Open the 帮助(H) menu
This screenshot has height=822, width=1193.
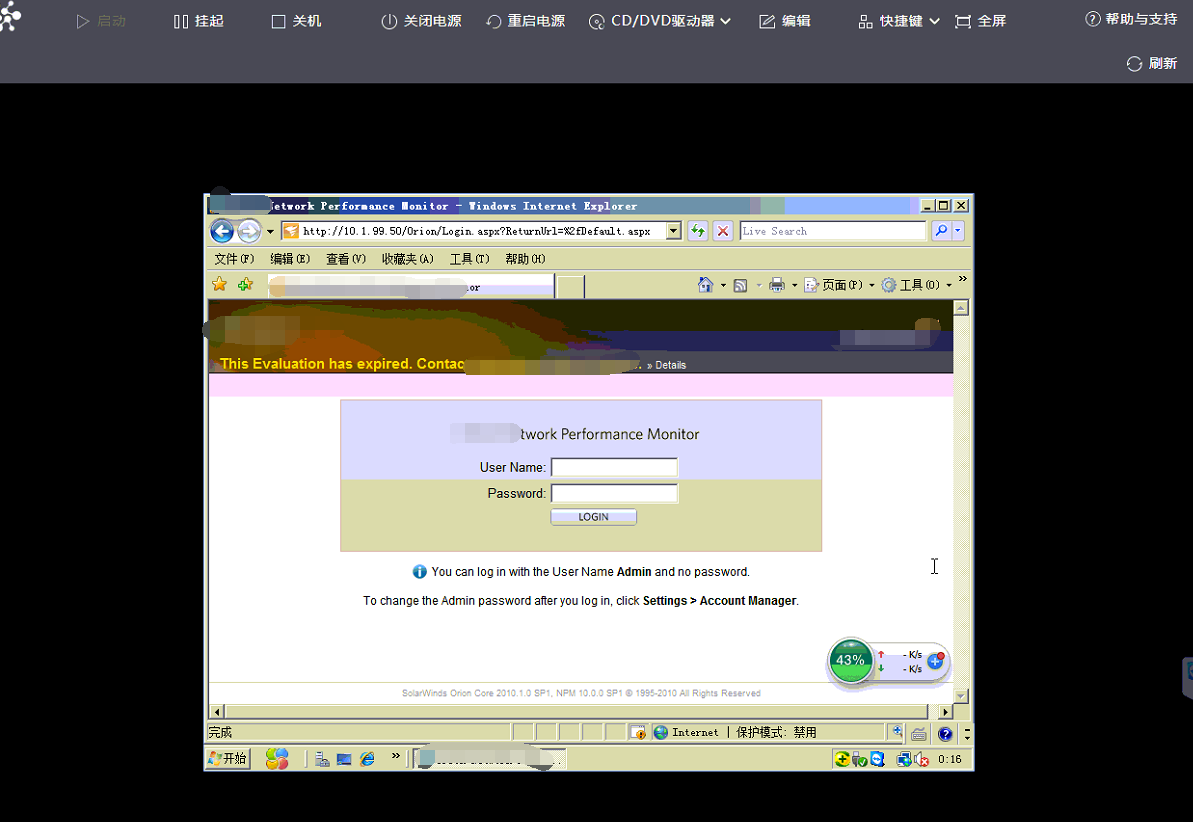(x=525, y=259)
